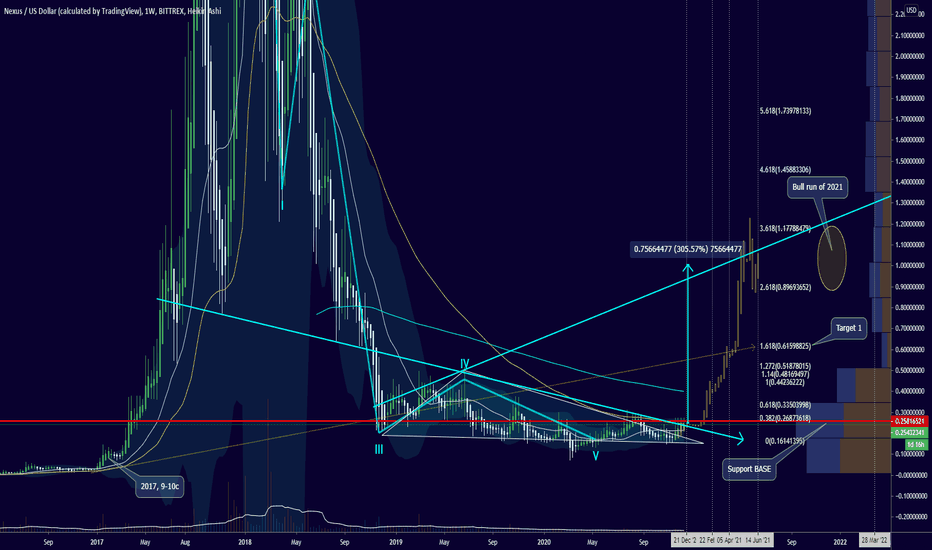Click the Fibonacci level 1.14(0.48169497)
The image size is (932, 550).
(785, 375)
